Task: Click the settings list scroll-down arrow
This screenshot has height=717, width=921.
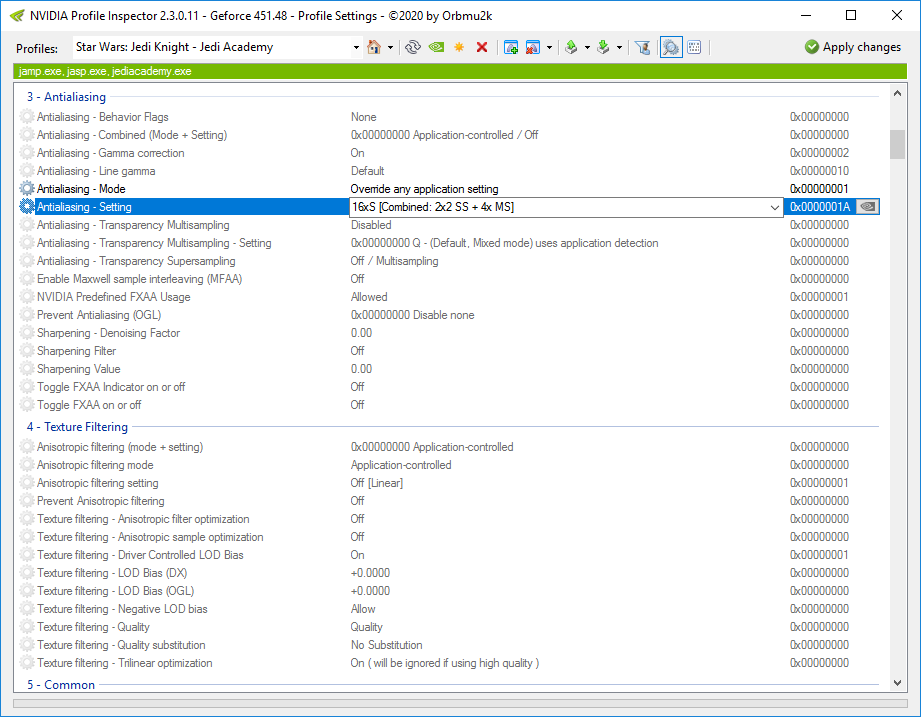Action: click(897, 682)
